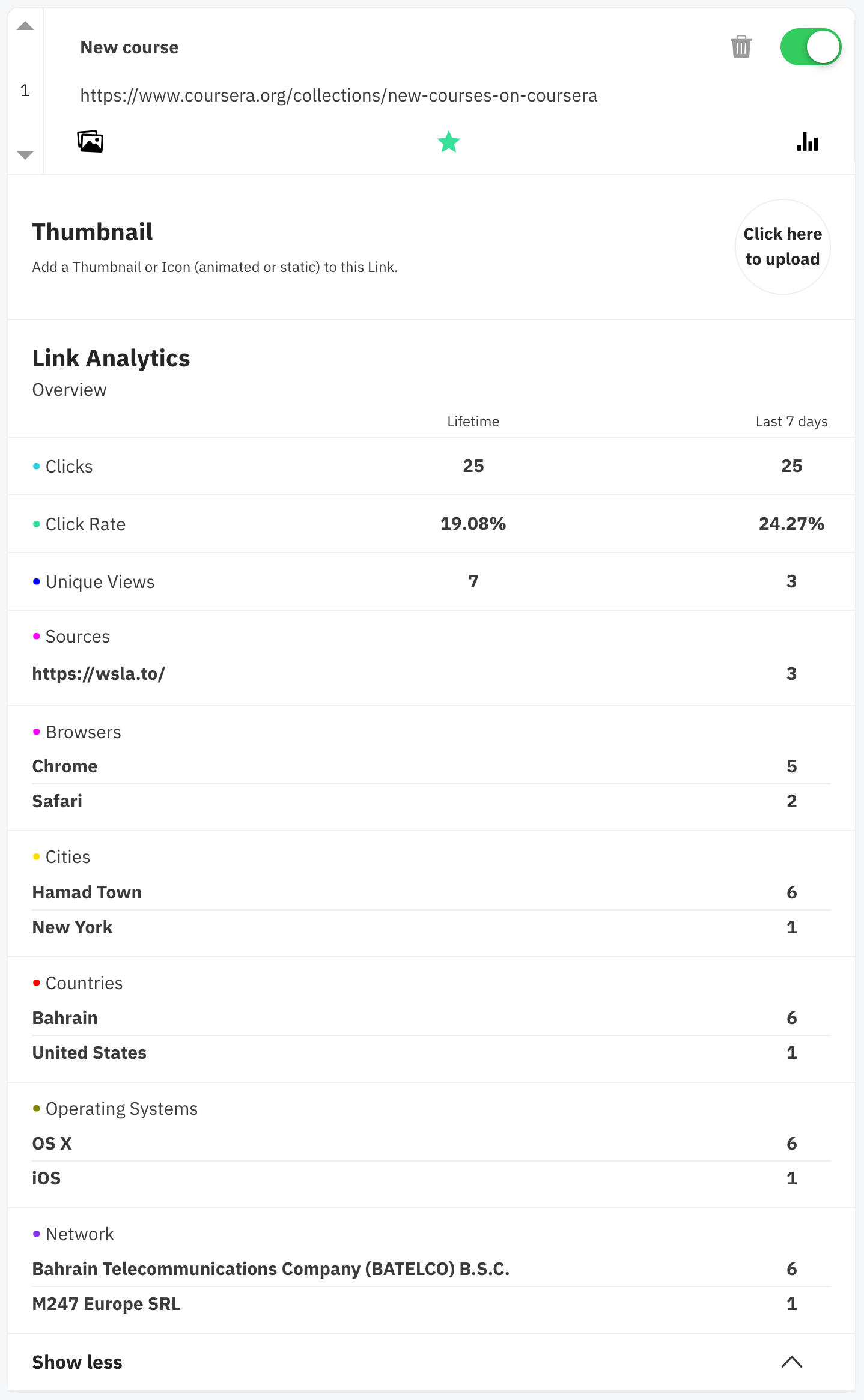Click the https://wsla.to/ source entry
This screenshot has width=864, height=1400.
[x=99, y=674]
